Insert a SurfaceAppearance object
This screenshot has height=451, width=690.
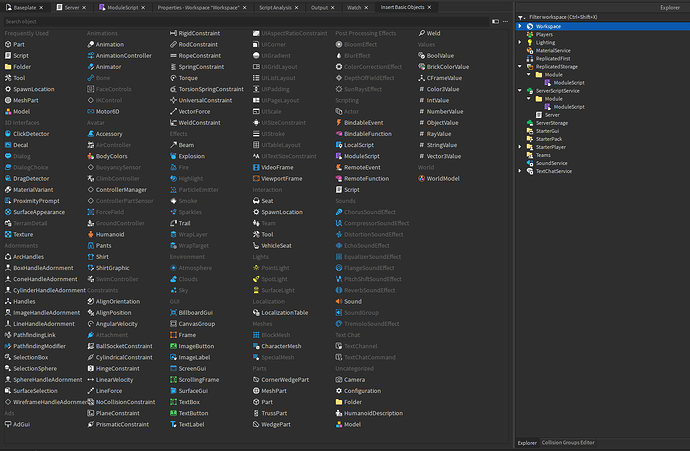click(x=35, y=212)
